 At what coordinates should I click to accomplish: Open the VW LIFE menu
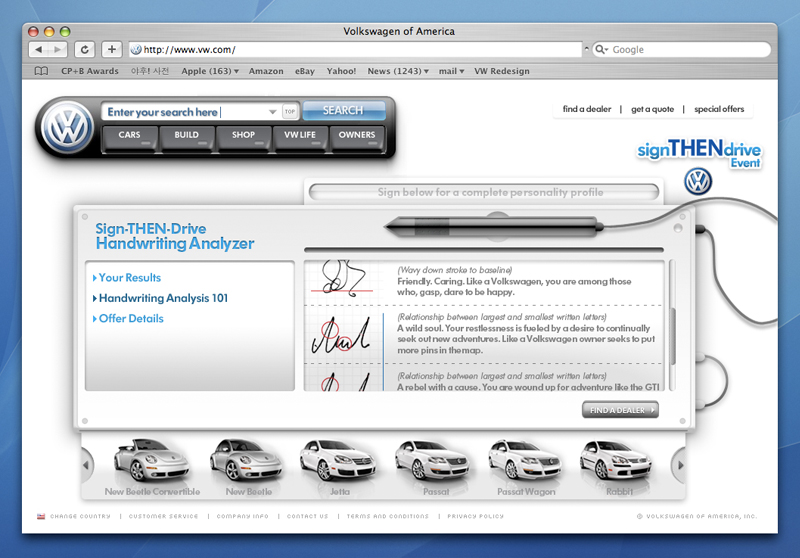(300, 138)
